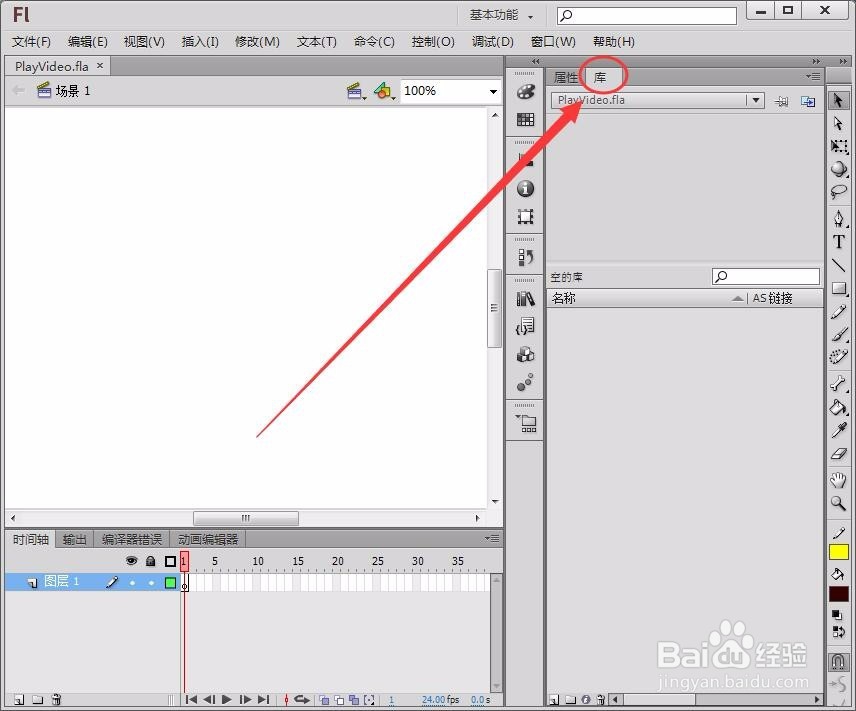Click black and white colors button
The height and width of the screenshot is (711, 856).
click(837, 615)
